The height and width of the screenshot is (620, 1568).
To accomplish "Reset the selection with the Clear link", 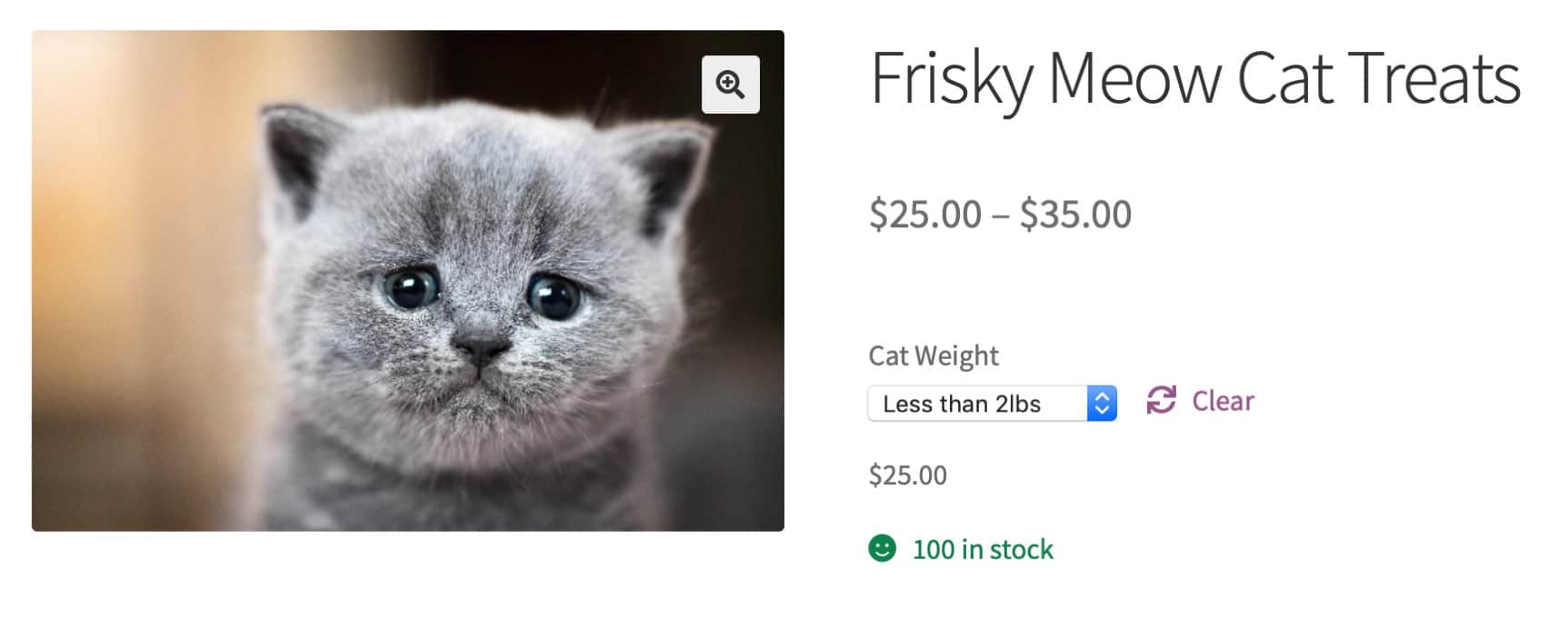I will (1223, 401).
